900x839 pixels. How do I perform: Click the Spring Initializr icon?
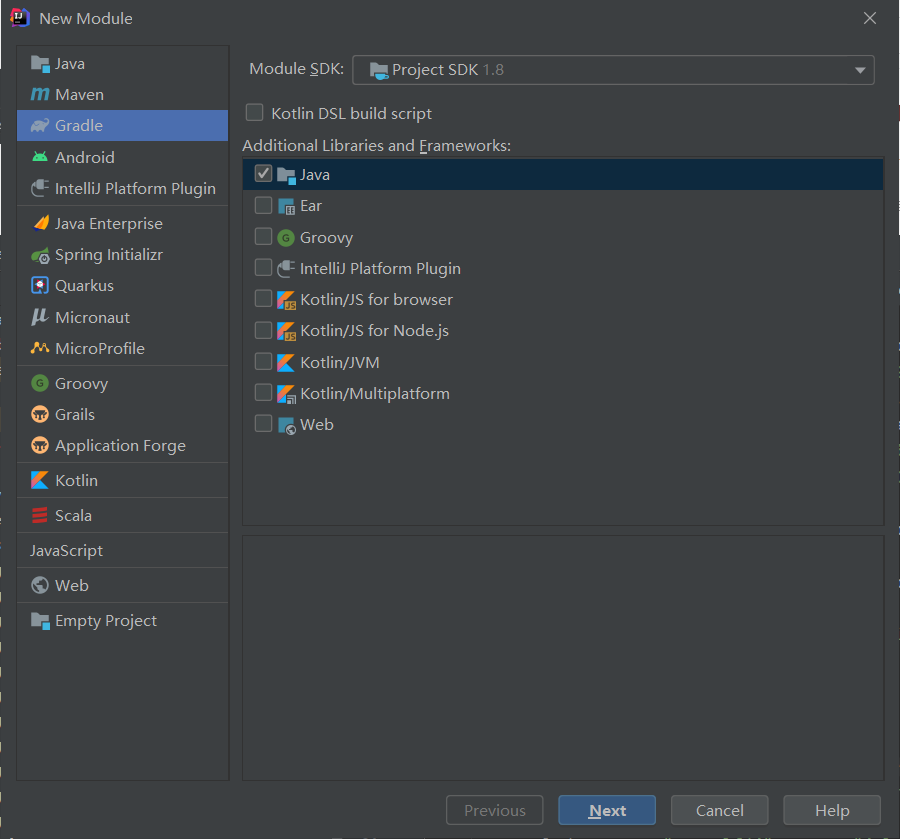(40, 255)
